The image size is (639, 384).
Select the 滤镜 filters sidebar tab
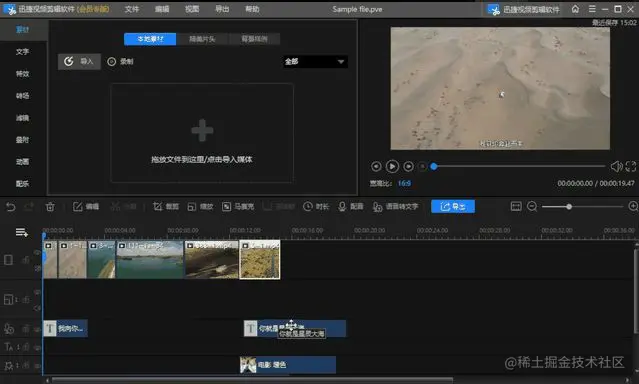click(x=23, y=118)
